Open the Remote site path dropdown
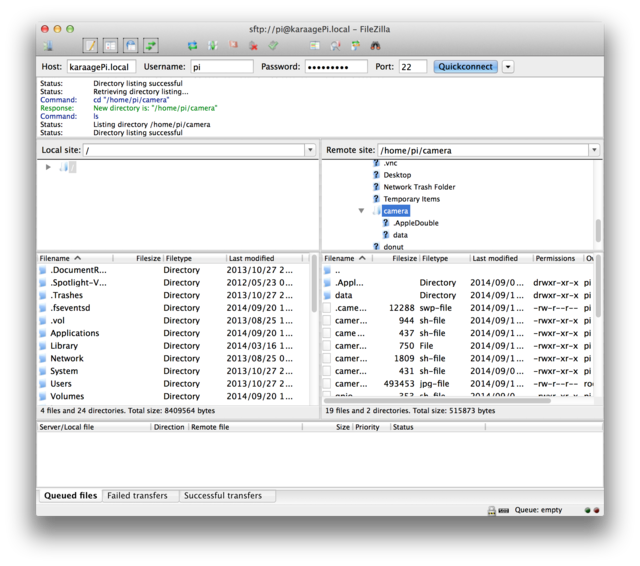The image size is (640, 566). tap(594, 150)
